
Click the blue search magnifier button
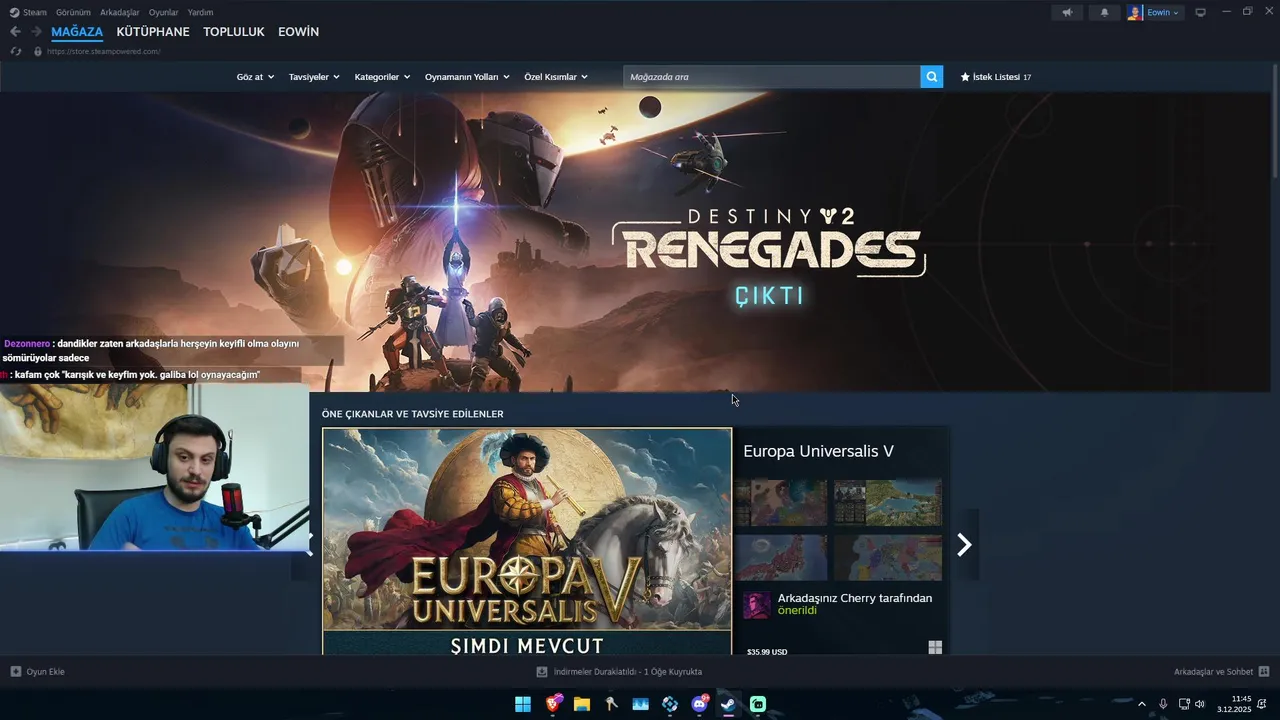tap(932, 77)
